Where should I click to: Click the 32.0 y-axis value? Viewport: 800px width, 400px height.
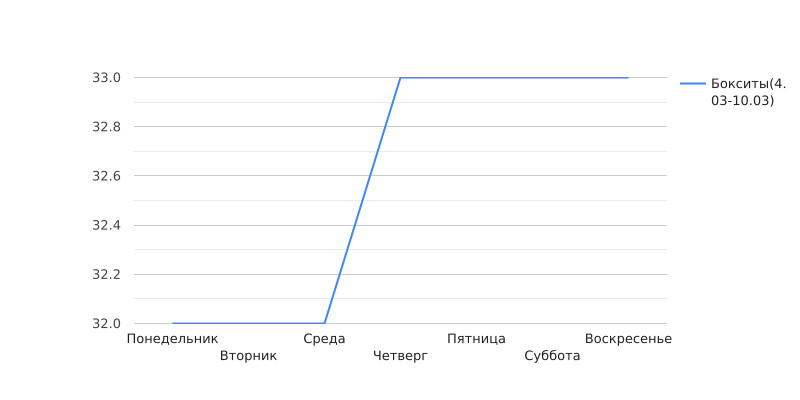click(x=106, y=323)
